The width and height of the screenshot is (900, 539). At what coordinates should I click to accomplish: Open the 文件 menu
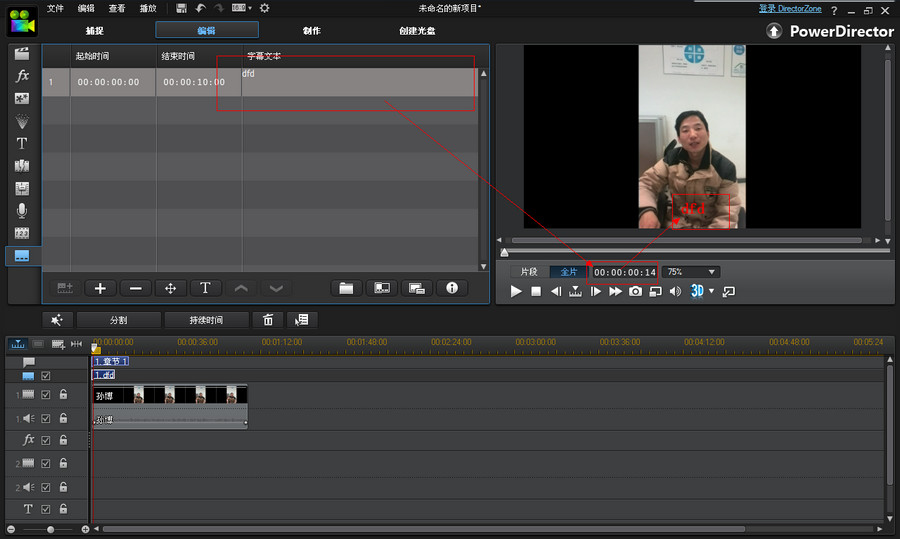(x=55, y=8)
